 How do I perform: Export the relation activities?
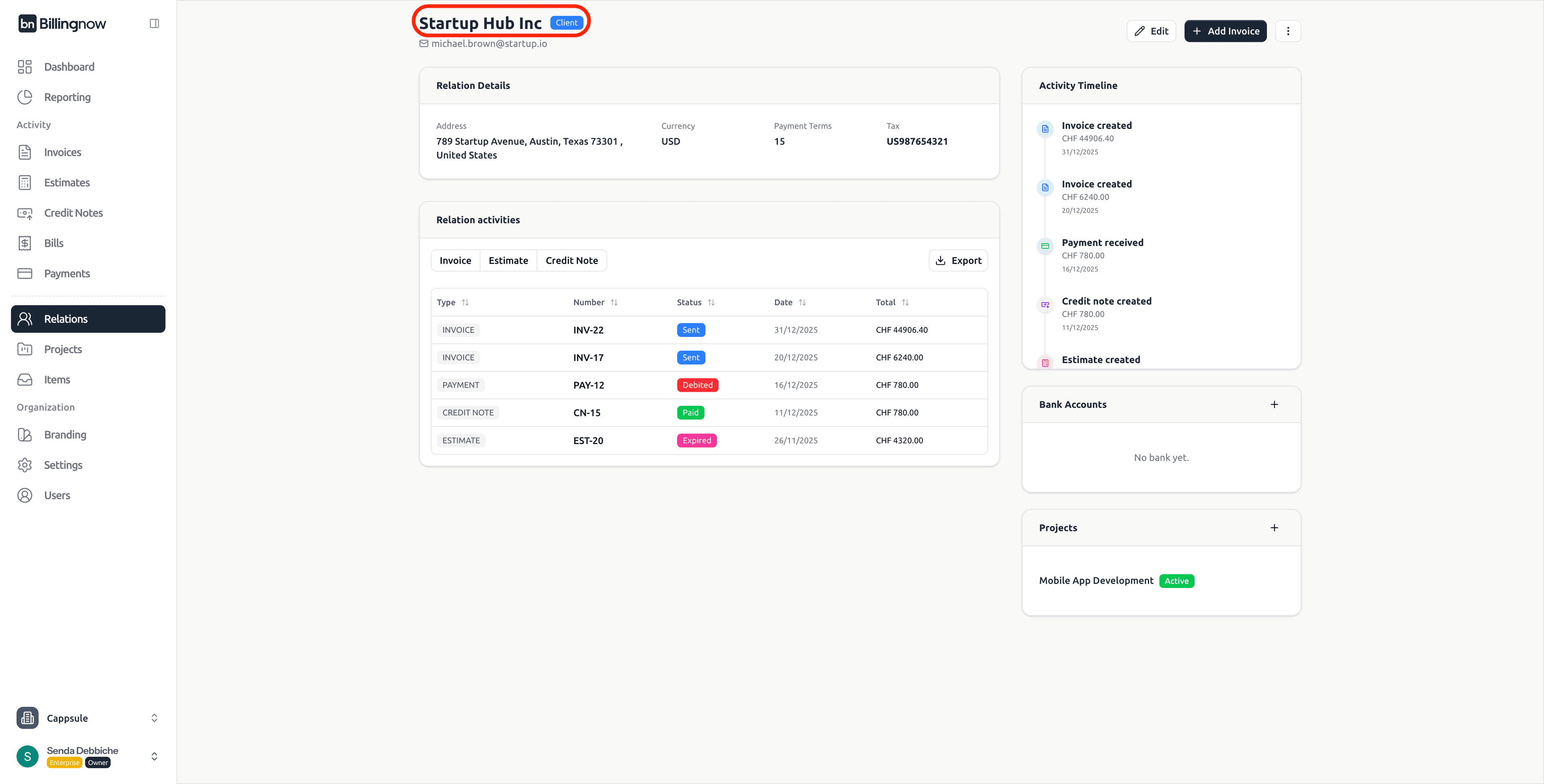[958, 260]
